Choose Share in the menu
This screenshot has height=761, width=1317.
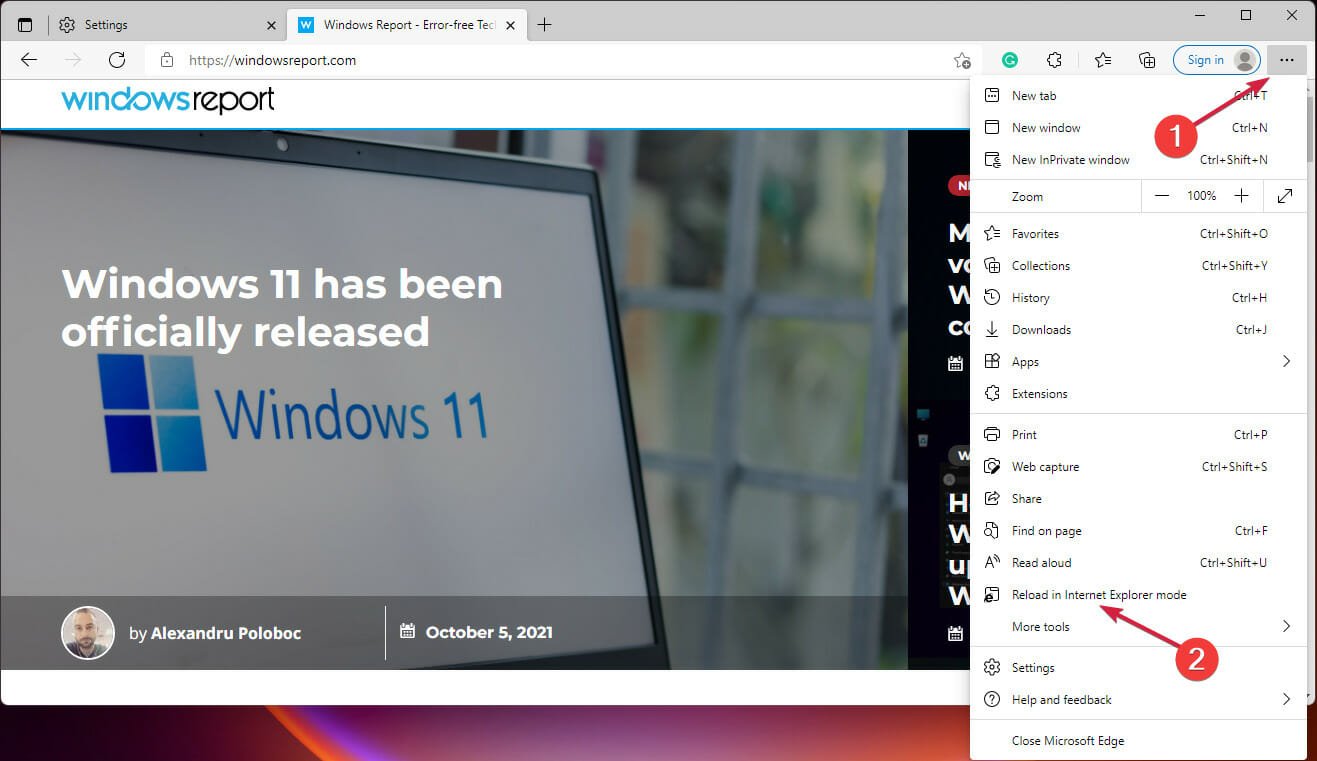coord(1138,499)
